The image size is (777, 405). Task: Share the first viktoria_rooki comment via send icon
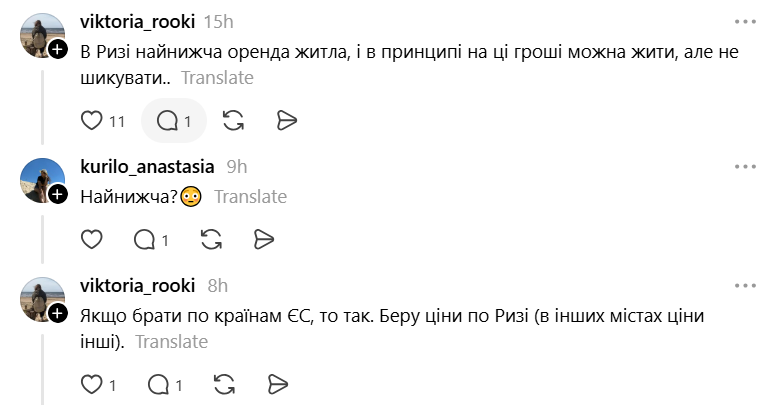(x=286, y=120)
